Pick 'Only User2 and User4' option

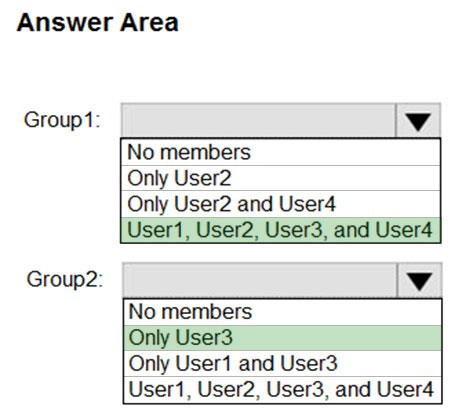tap(281, 204)
